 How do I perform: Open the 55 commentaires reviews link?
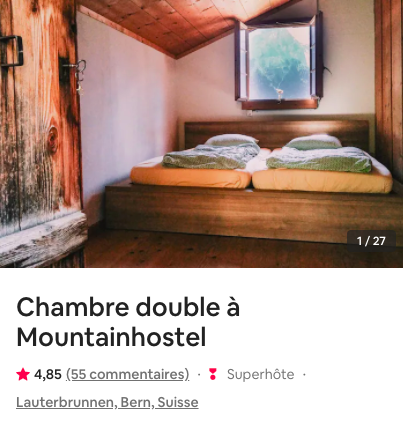click(x=128, y=374)
